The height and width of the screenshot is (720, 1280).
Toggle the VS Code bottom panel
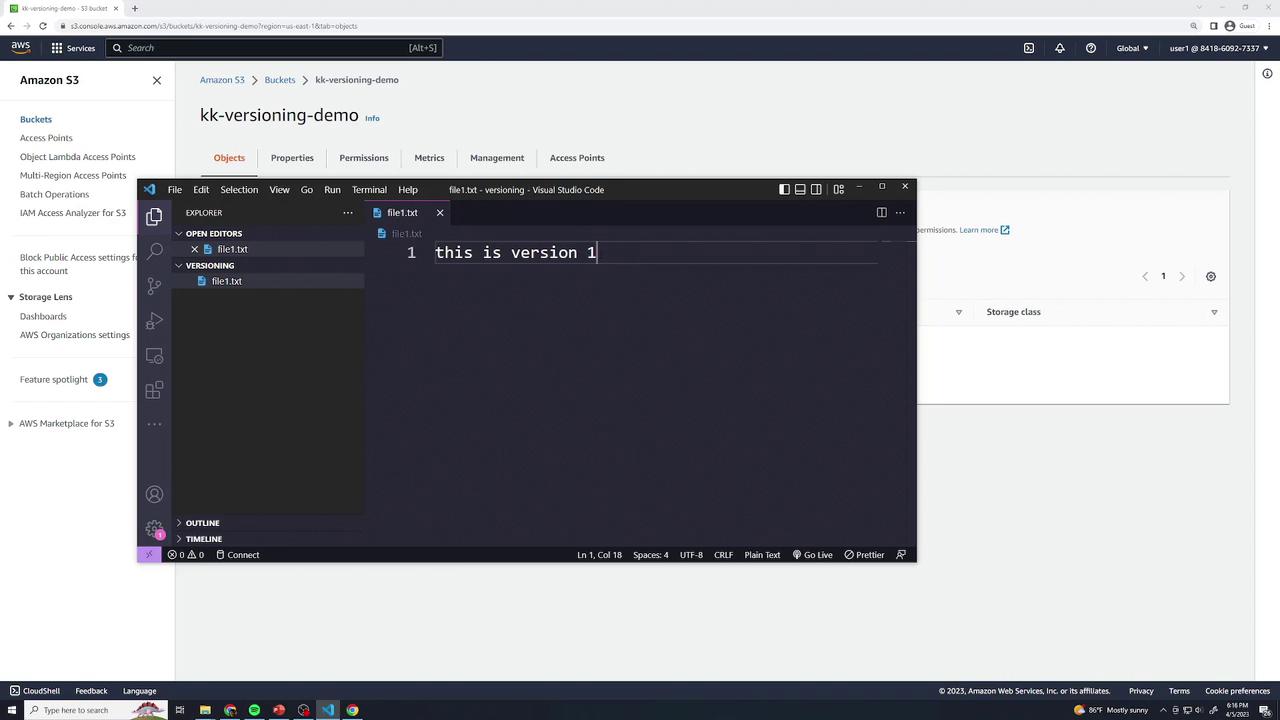pyautogui.click(x=800, y=189)
